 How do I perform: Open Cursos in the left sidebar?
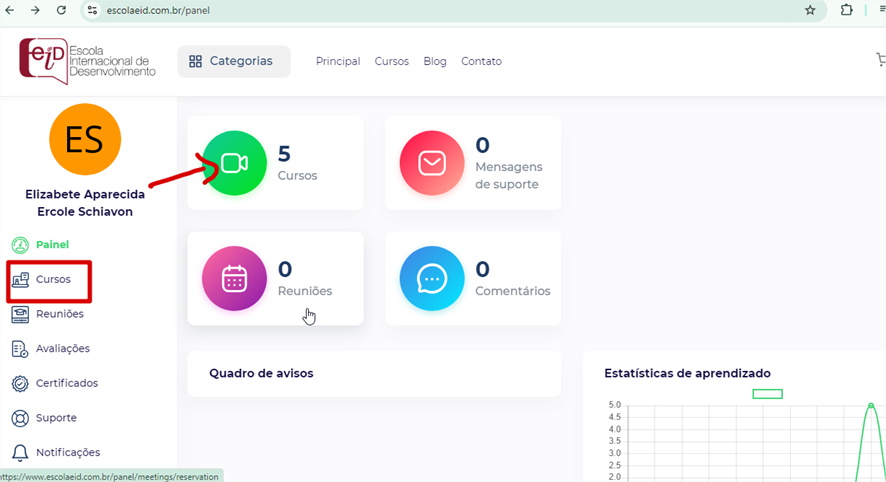point(53,280)
